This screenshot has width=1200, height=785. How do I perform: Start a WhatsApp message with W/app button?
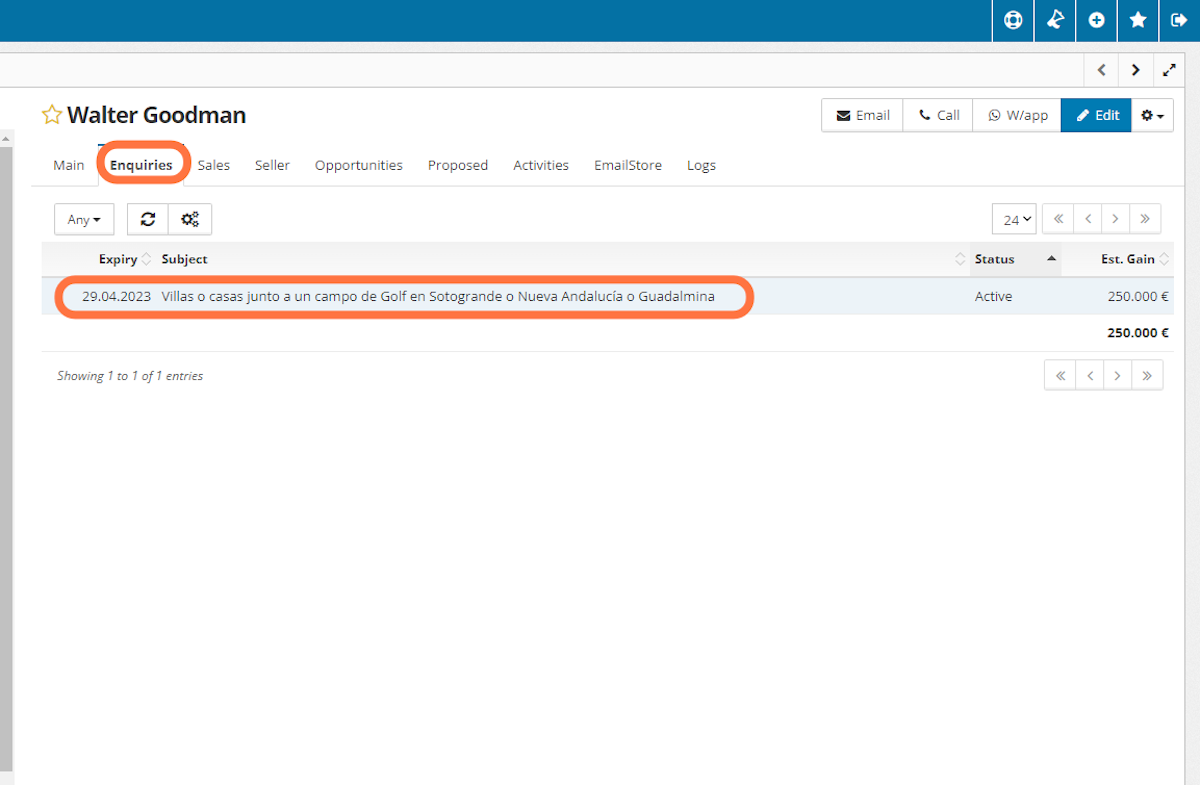tap(1016, 115)
